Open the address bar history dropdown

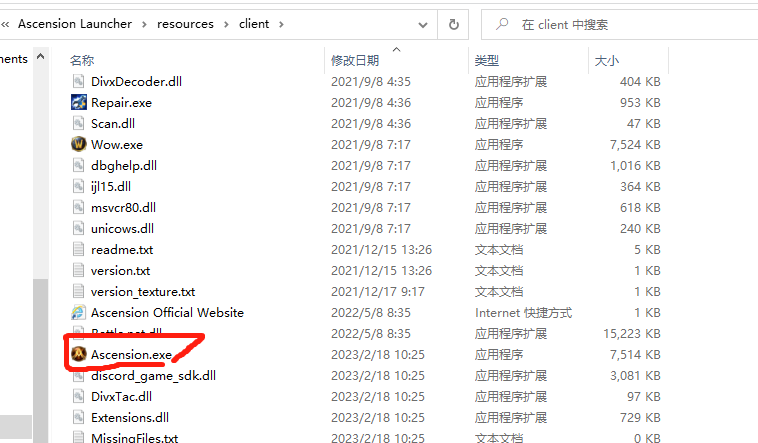tap(423, 25)
